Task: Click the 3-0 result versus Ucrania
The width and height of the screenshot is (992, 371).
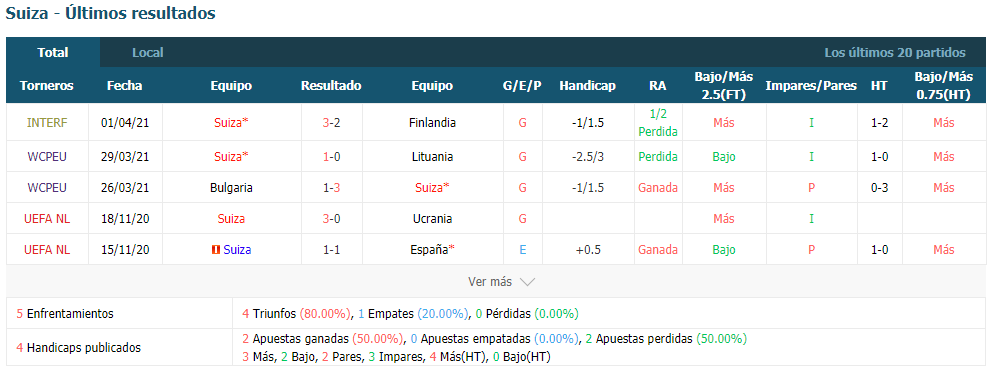Action: 331,218
